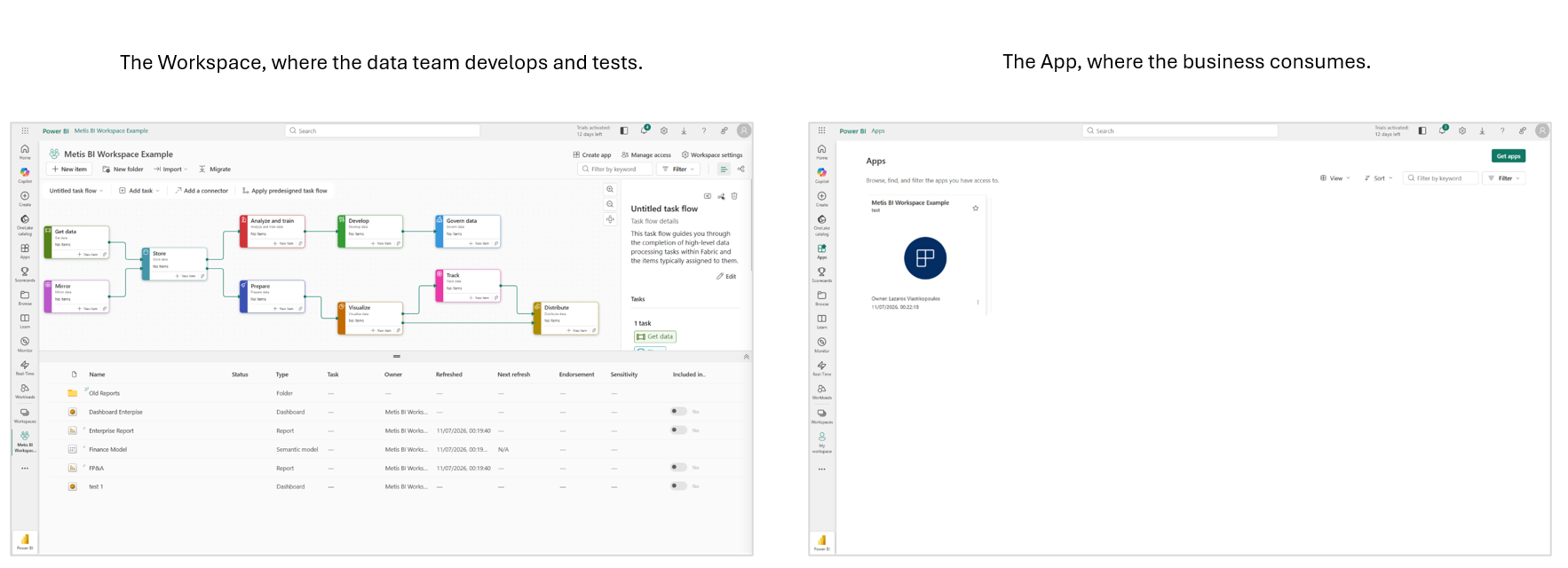Collapse task flow panel with chevron

click(746, 357)
